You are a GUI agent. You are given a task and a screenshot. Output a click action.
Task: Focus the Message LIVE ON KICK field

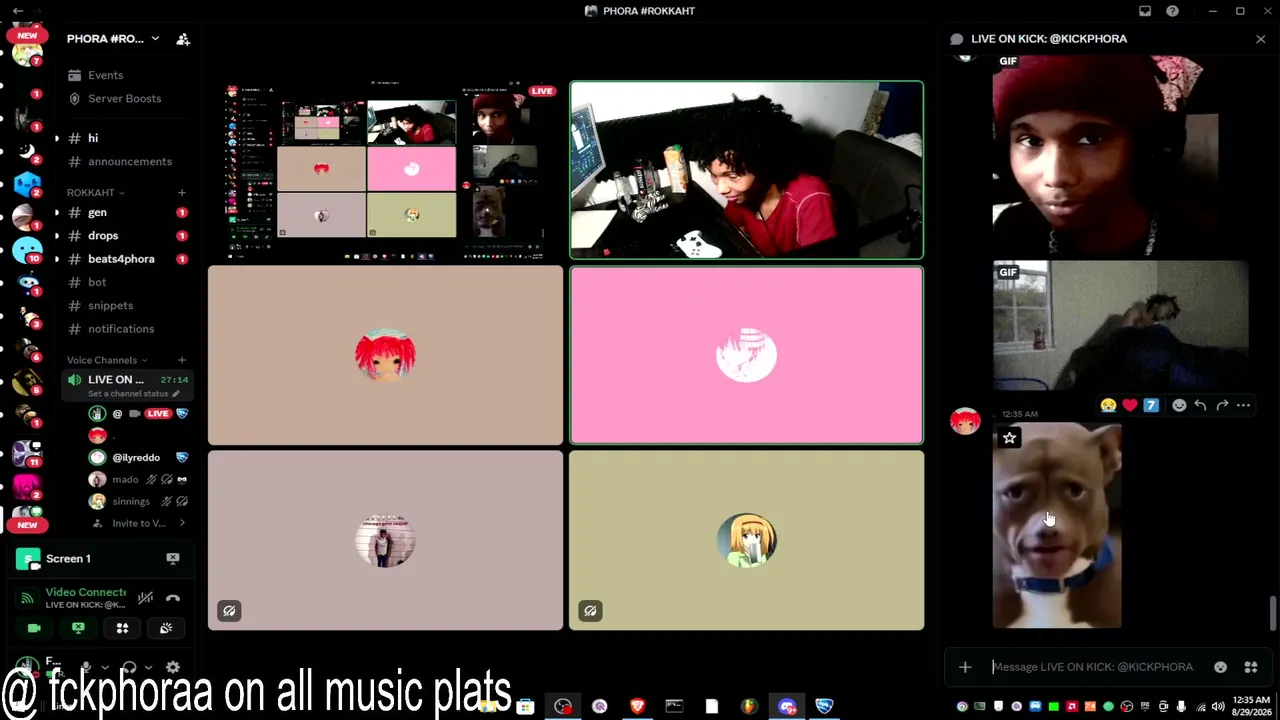pyautogui.click(x=1095, y=667)
